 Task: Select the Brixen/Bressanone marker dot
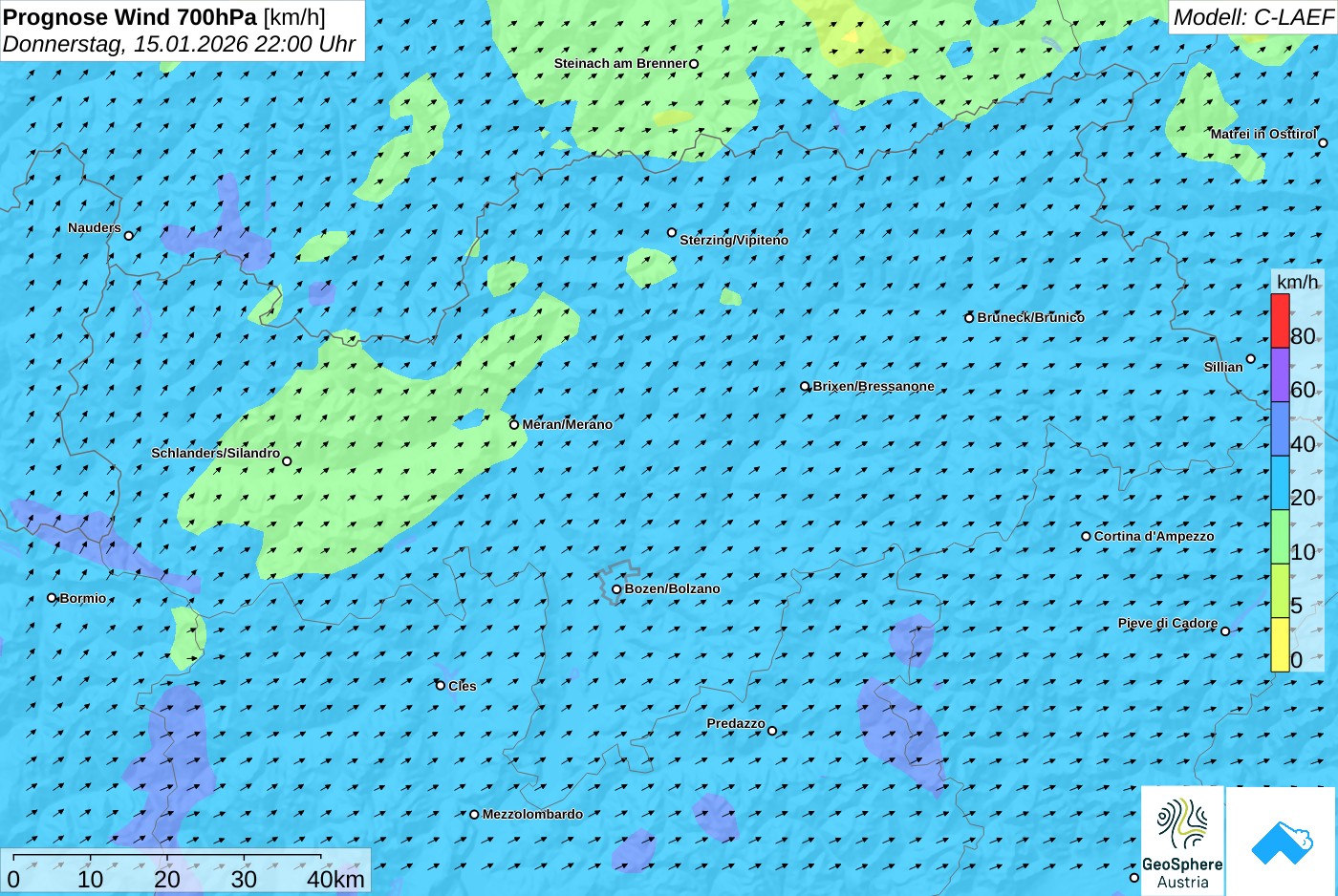[805, 387]
